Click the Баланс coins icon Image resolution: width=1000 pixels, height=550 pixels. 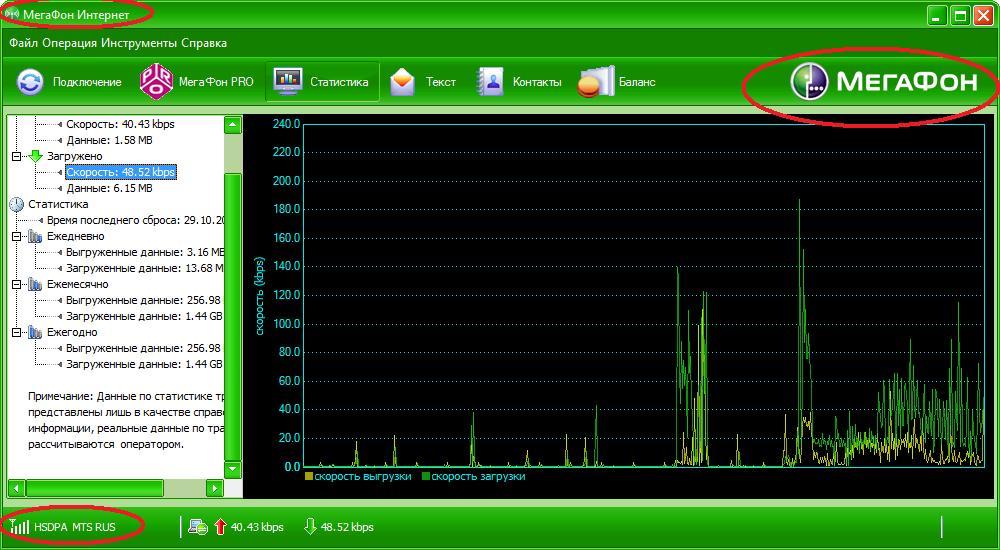tap(595, 82)
